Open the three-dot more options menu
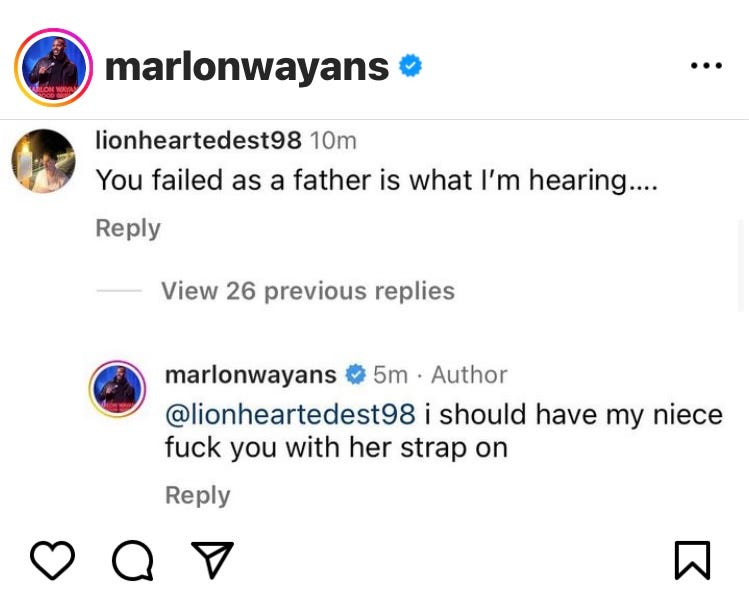 pos(706,65)
